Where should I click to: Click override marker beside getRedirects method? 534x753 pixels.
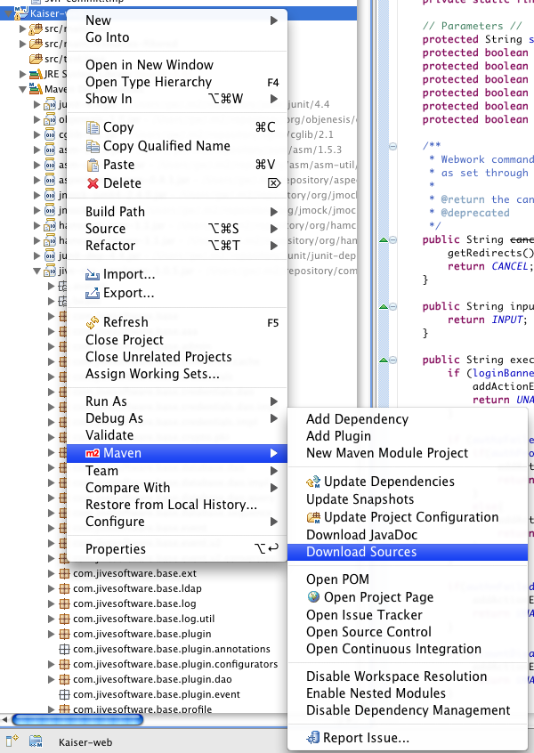pyautogui.click(x=383, y=240)
